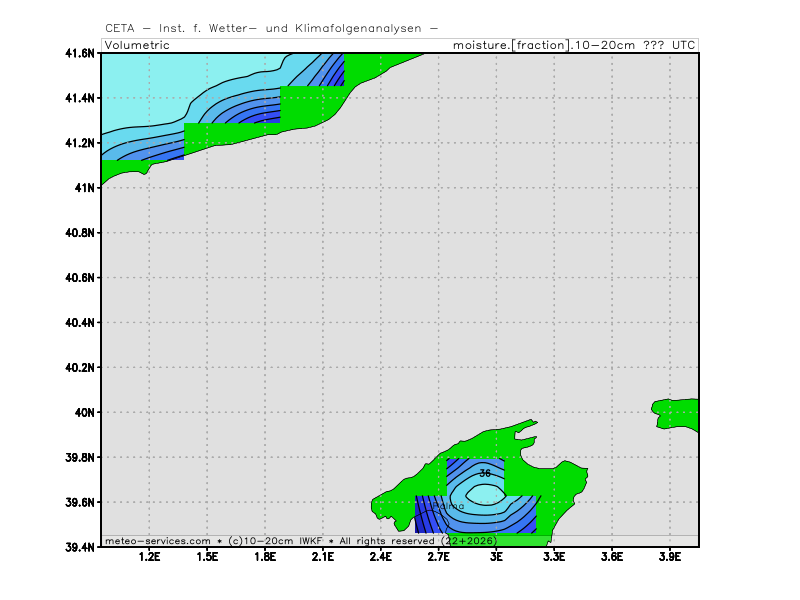Click the 39.4N latitude axis label
Screen dimensions: 800x600
coord(80,547)
